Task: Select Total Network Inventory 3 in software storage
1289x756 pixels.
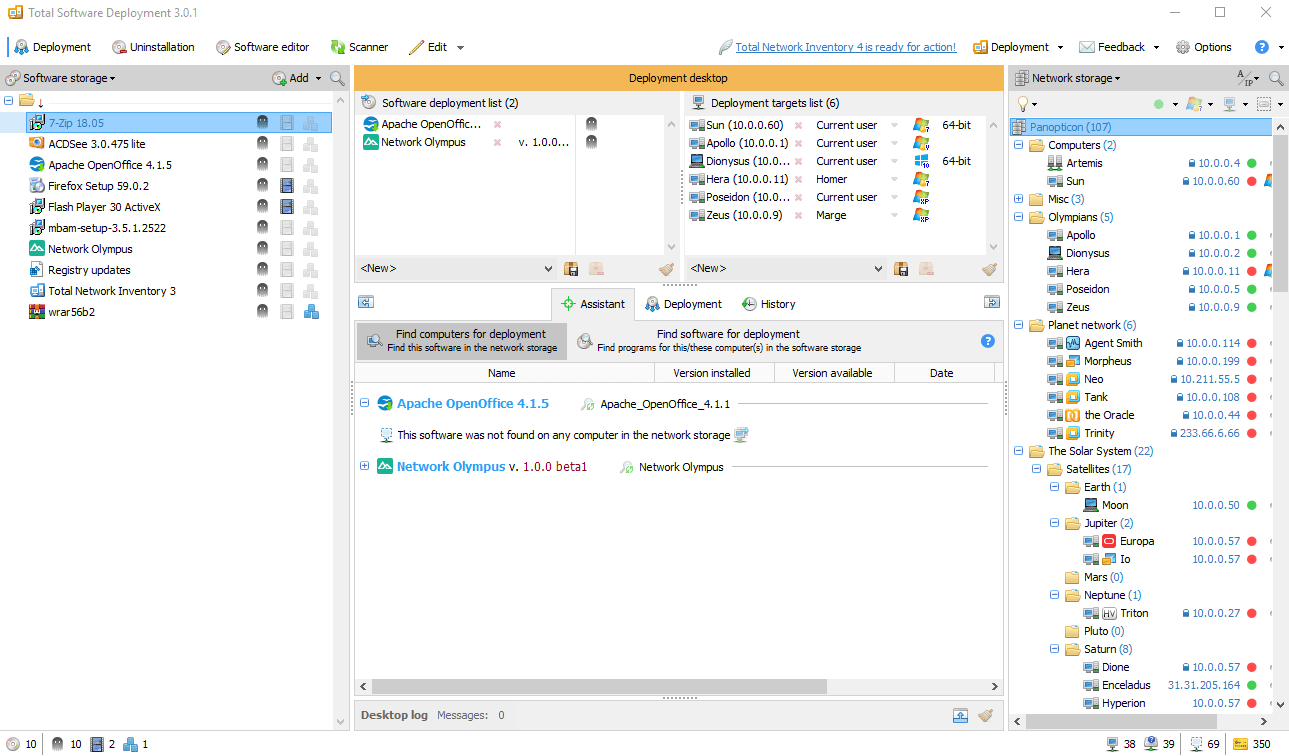Action: click(112, 291)
